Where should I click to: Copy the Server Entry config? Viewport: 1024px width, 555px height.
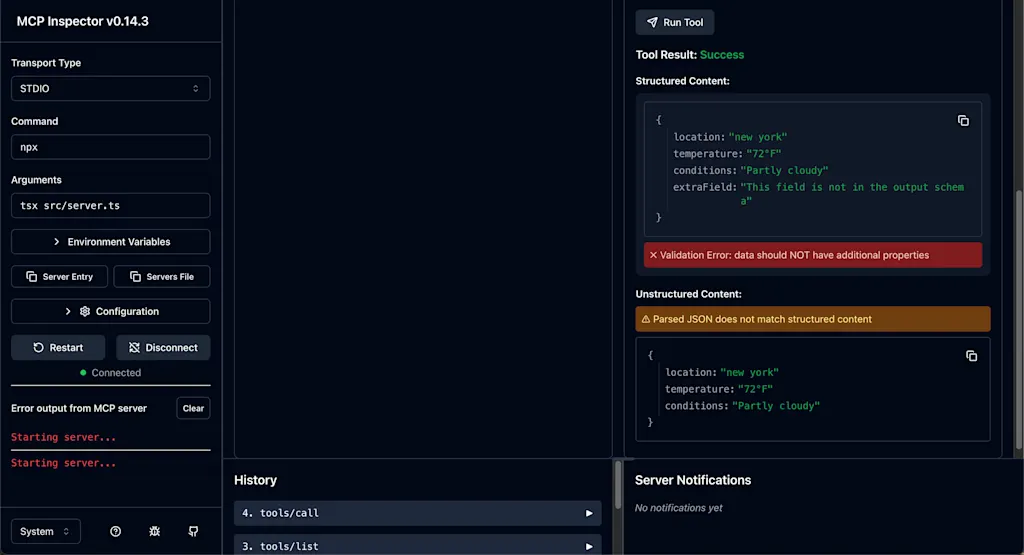(x=59, y=277)
